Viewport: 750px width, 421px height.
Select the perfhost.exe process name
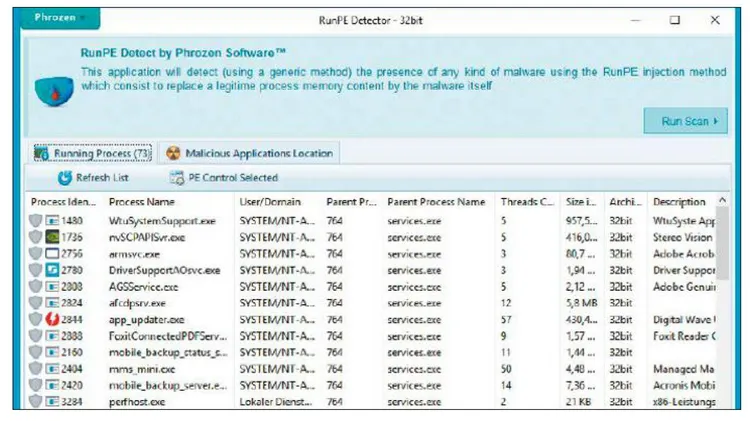(x=137, y=402)
